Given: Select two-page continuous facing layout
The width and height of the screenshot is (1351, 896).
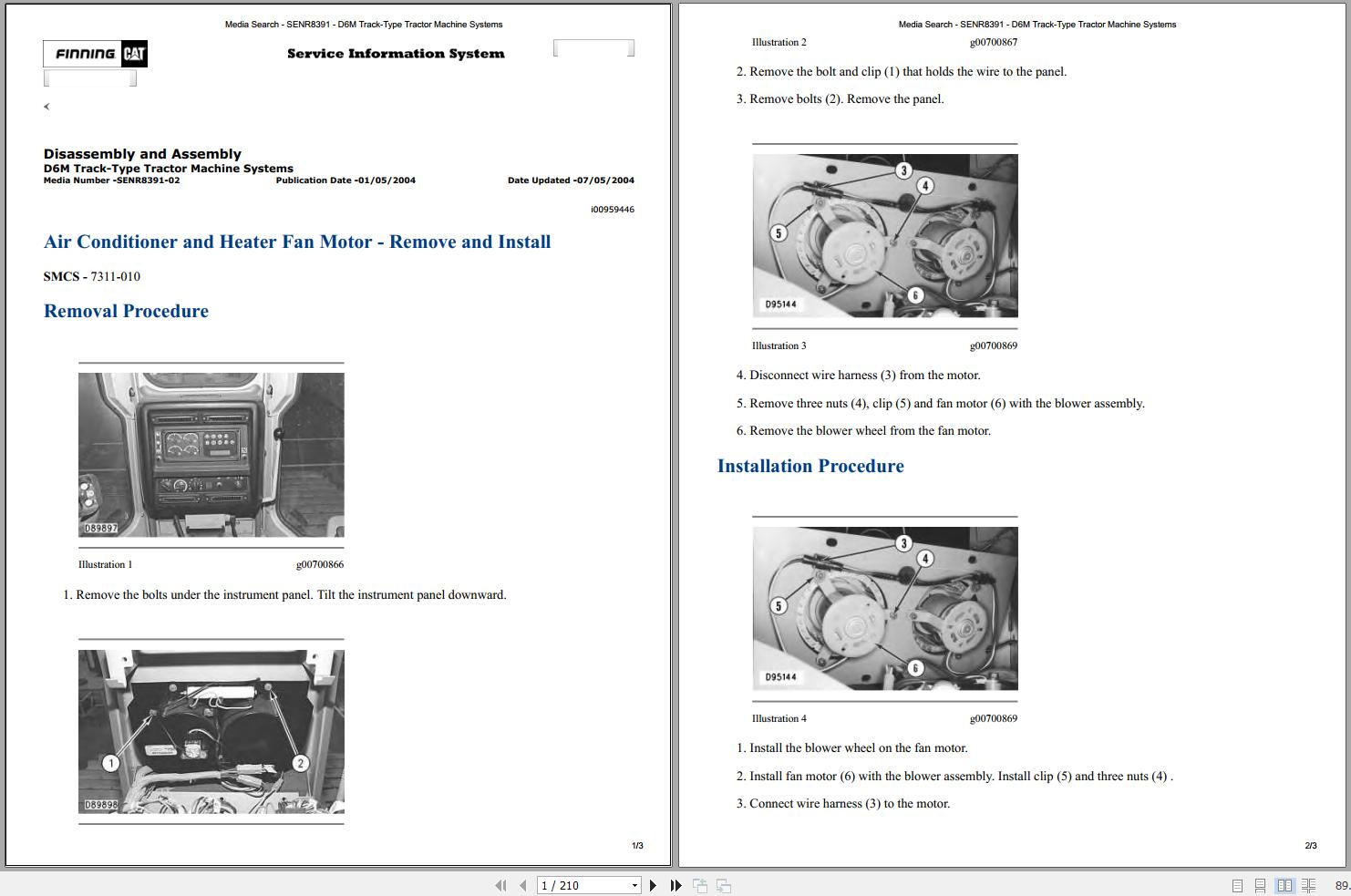Looking at the screenshot, I should 1308,885.
